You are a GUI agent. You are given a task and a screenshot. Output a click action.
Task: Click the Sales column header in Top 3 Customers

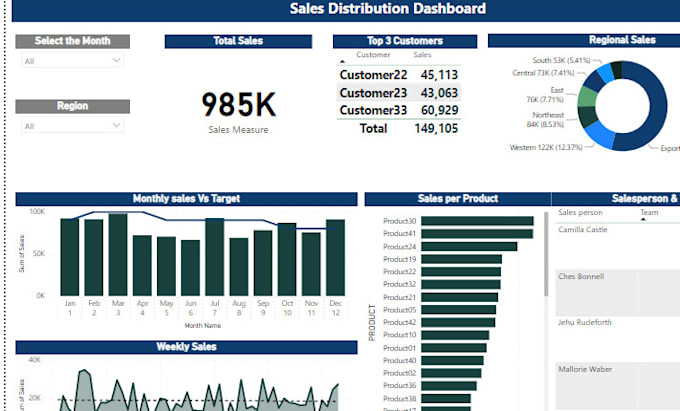pyautogui.click(x=422, y=55)
